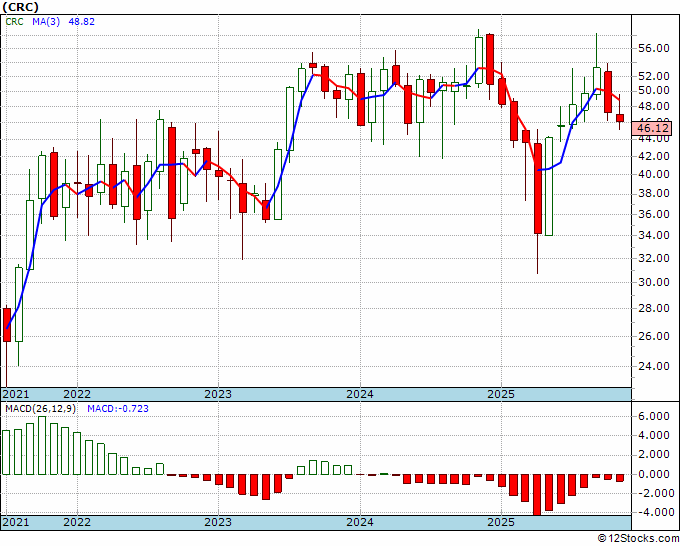Click 2021 on the price chart time axis

[16, 394]
